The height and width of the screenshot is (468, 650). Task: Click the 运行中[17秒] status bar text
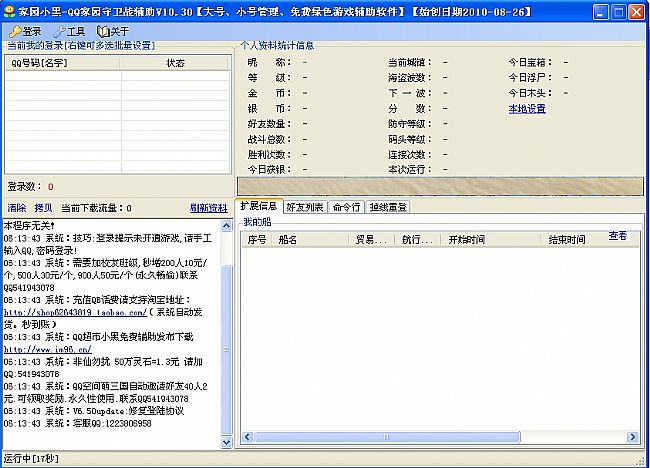tap(31, 458)
